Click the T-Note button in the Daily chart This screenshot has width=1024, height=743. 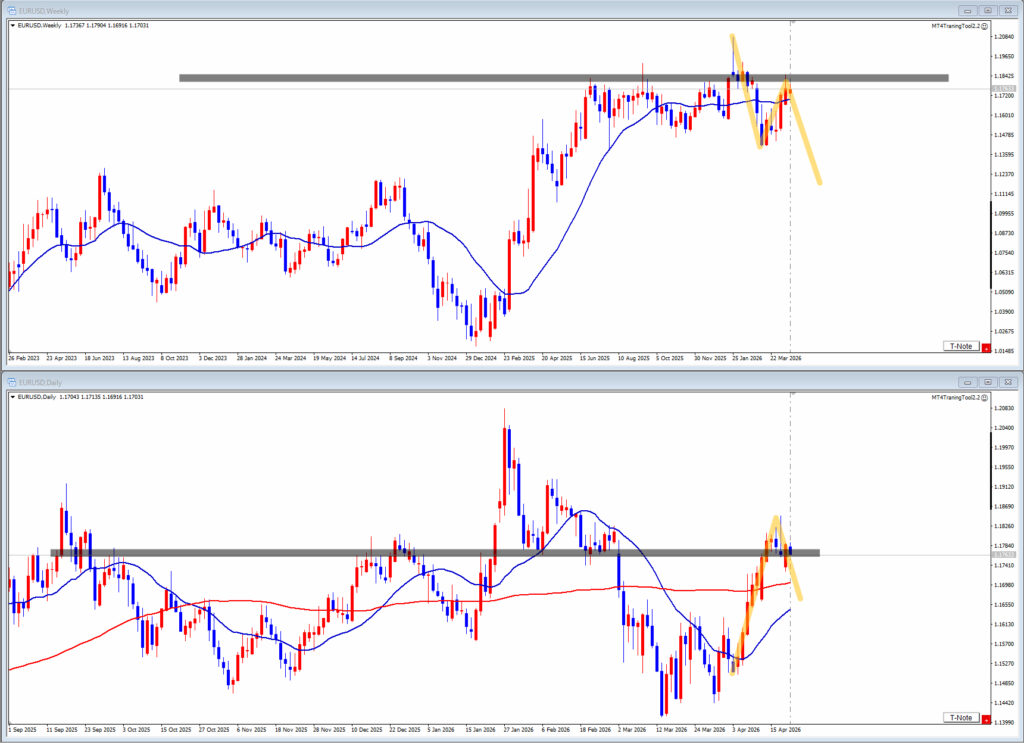tap(960, 718)
